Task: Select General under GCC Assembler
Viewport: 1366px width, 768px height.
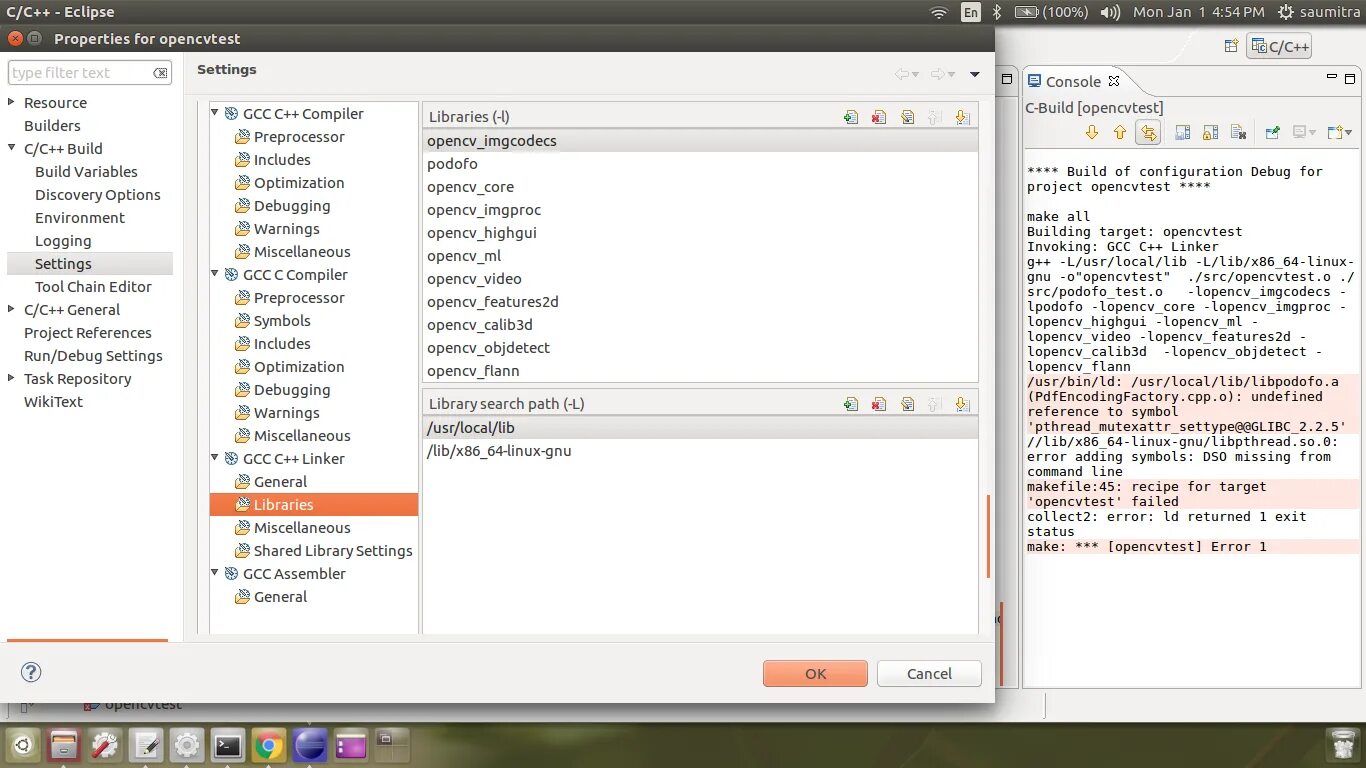Action: (x=280, y=597)
